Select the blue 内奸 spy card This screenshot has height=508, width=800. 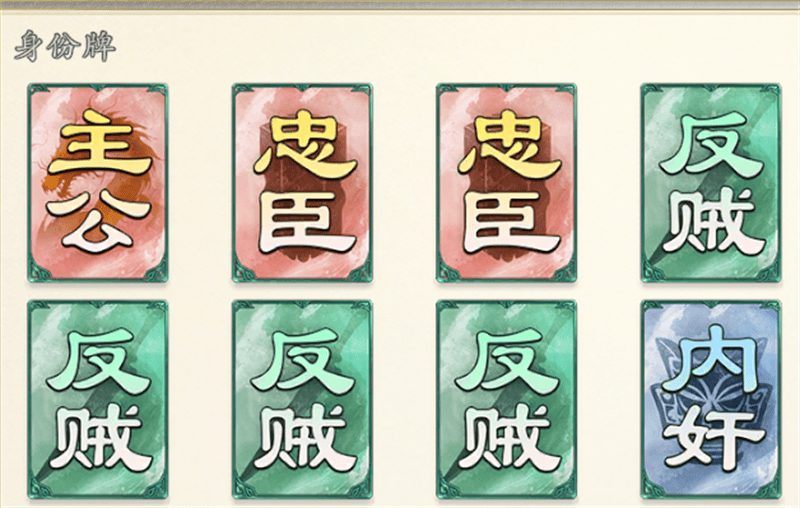click(x=711, y=400)
